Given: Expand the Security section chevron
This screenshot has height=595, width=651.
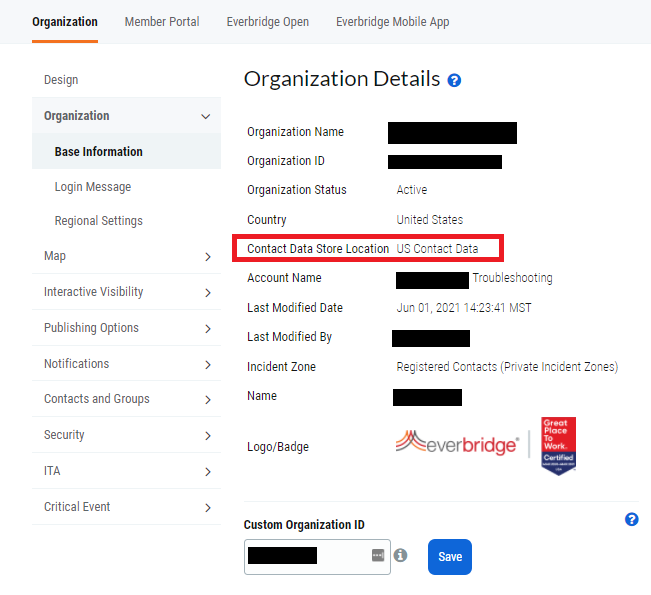Looking at the screenshot, I should 208,436.
